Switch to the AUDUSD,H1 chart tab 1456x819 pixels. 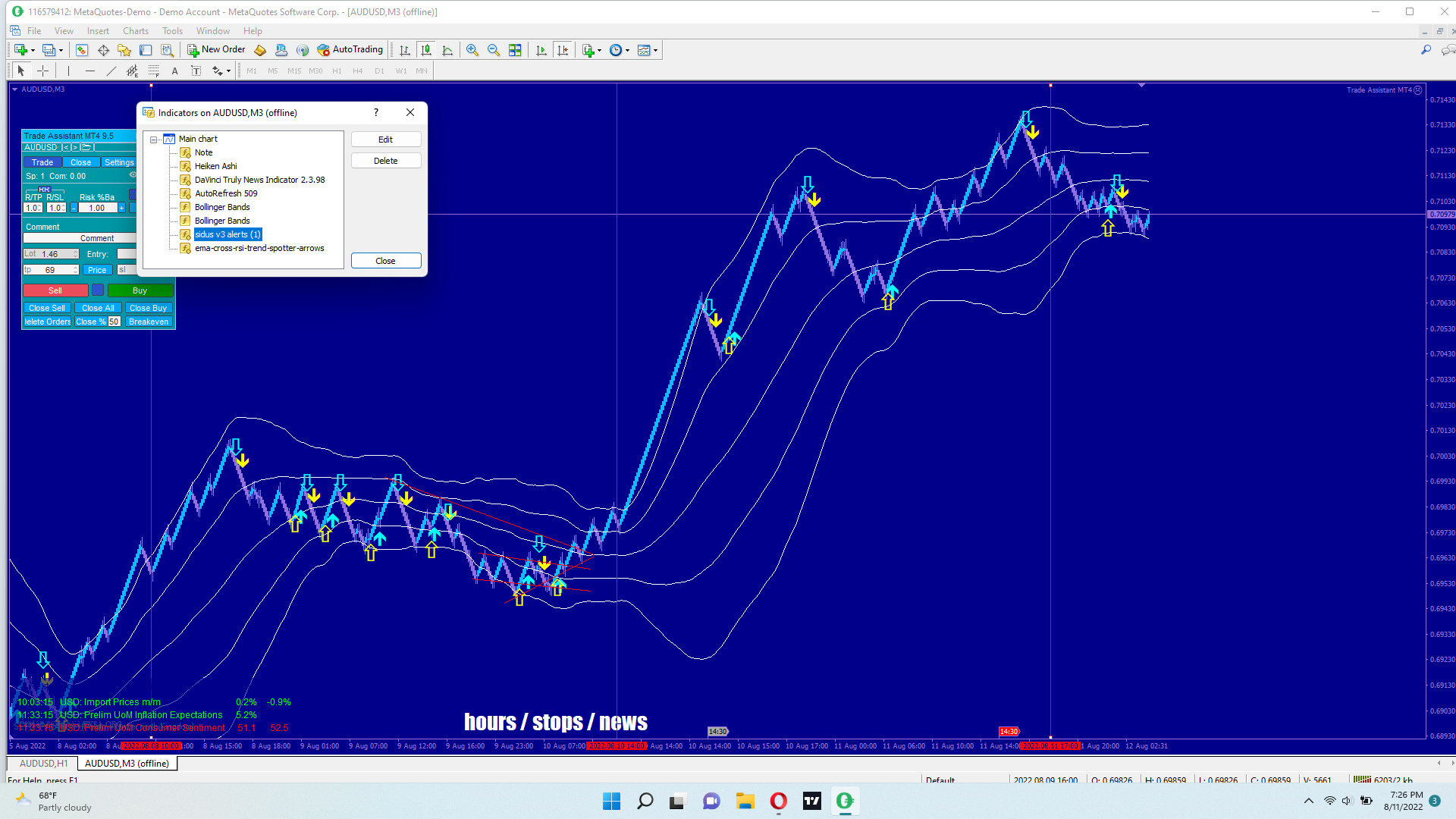(43, 764)
